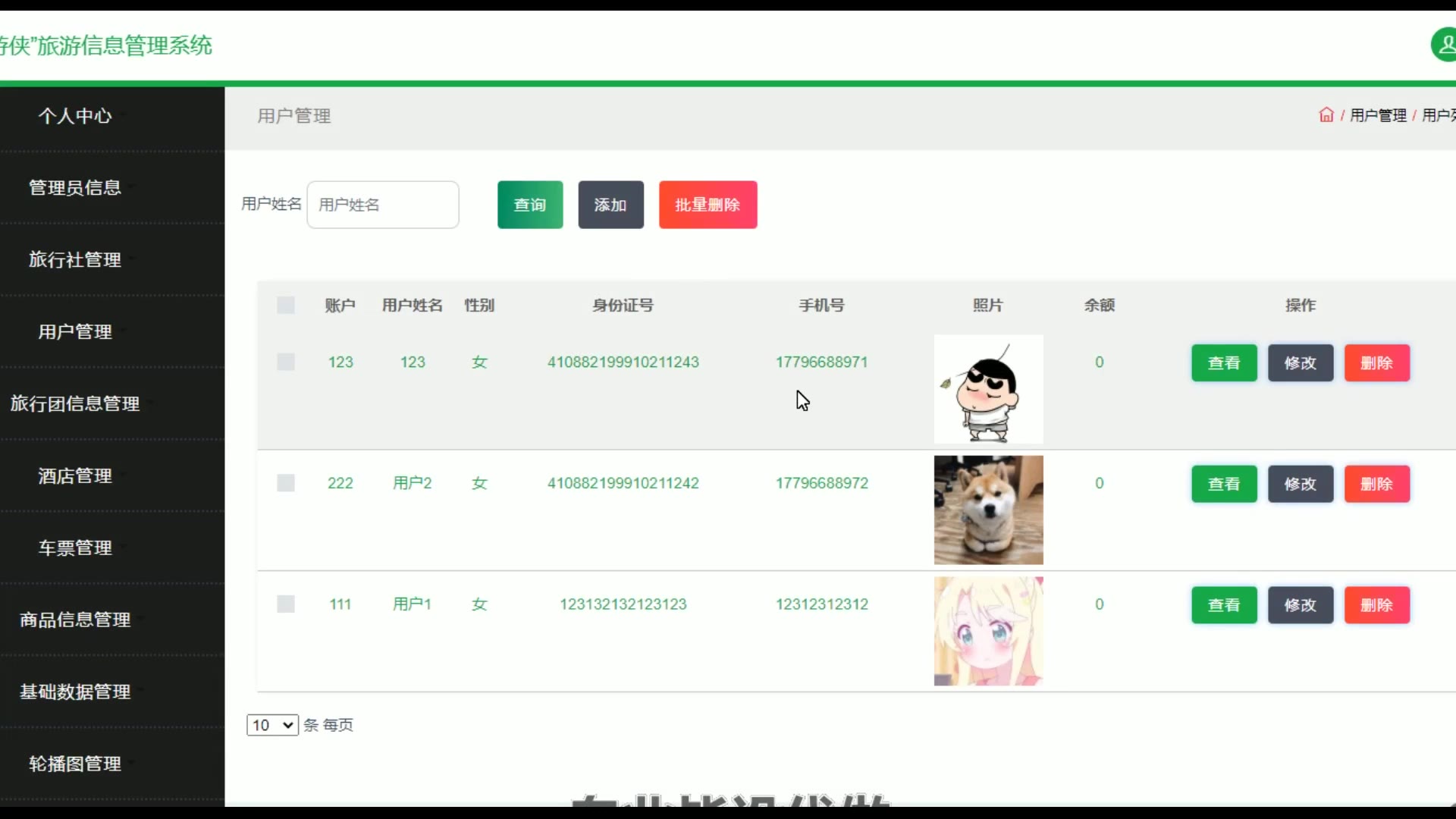Open the user avatar icon at top right
Viewport: 1456px width, 819px height.
coord(1444,45)
